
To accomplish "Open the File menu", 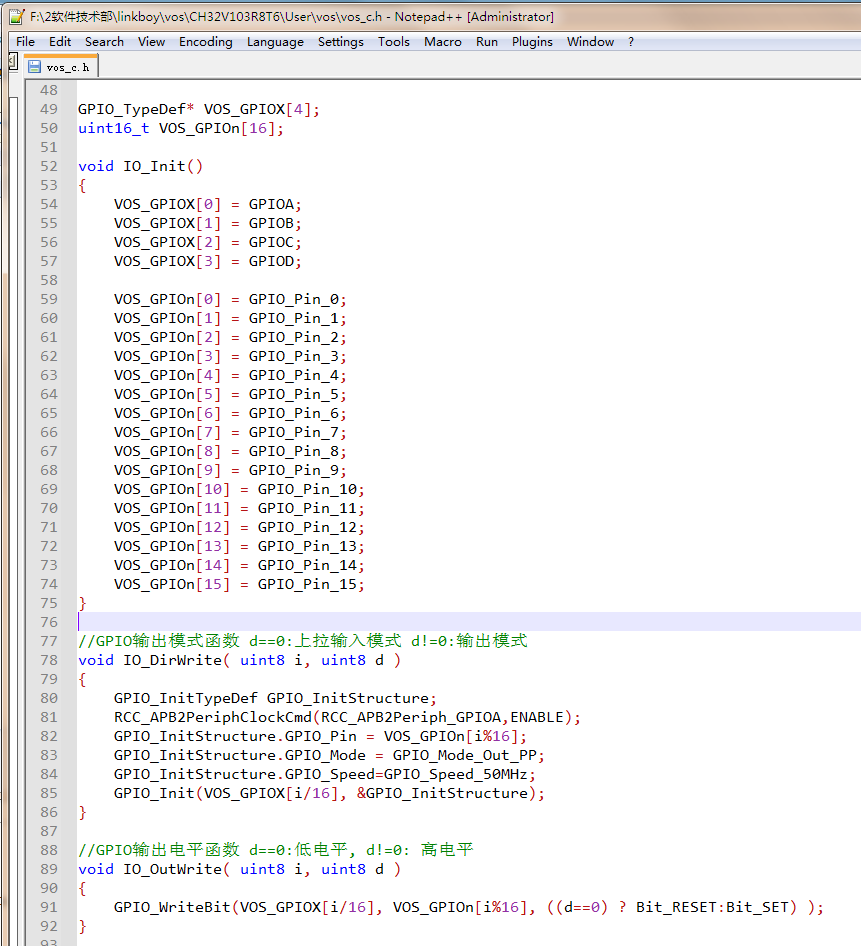I will pos(25,42).
